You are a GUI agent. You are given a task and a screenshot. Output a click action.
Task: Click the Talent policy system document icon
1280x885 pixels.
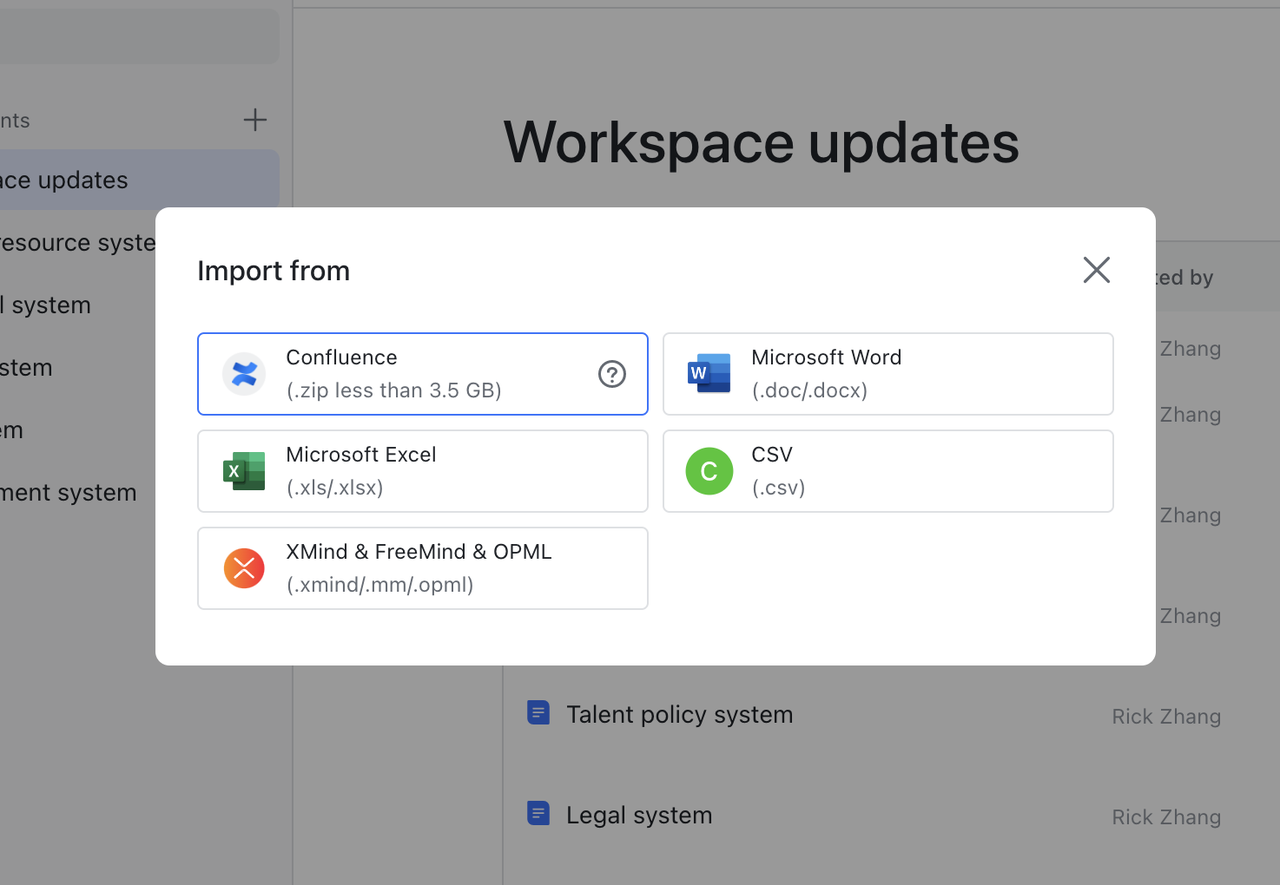pos(538,713)
